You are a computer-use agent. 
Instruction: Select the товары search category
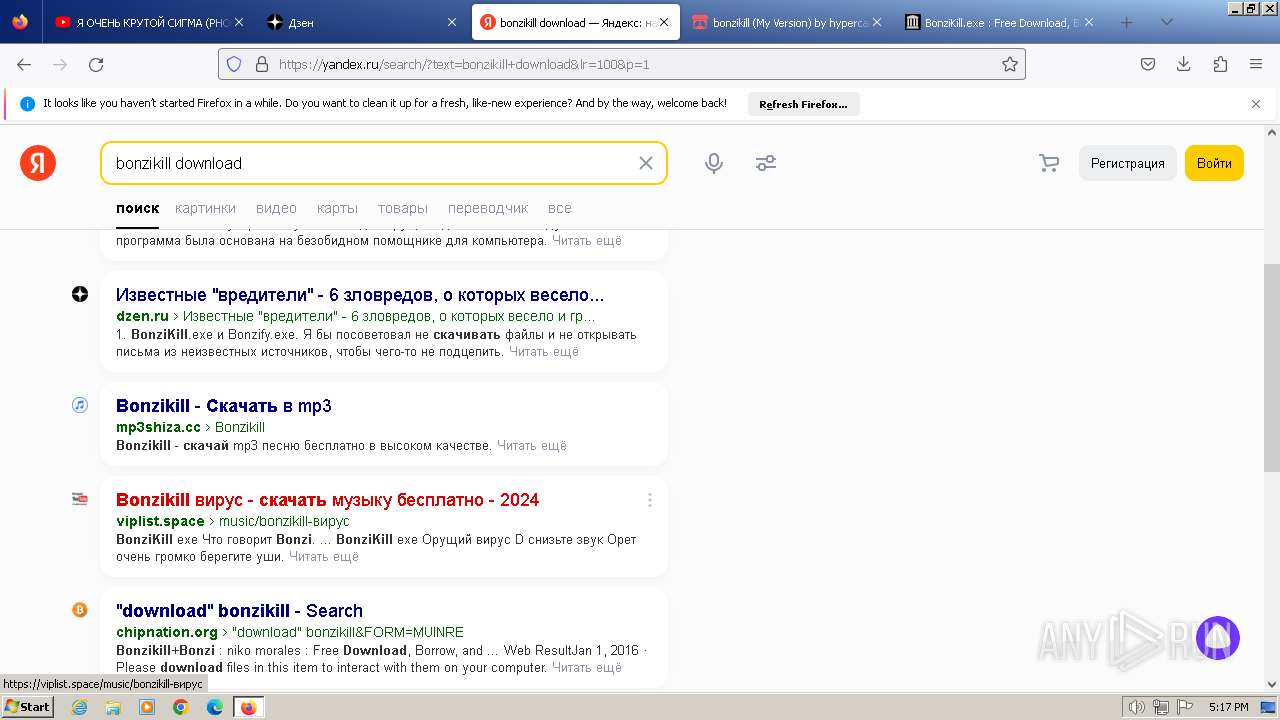click(x=403, y=208)
